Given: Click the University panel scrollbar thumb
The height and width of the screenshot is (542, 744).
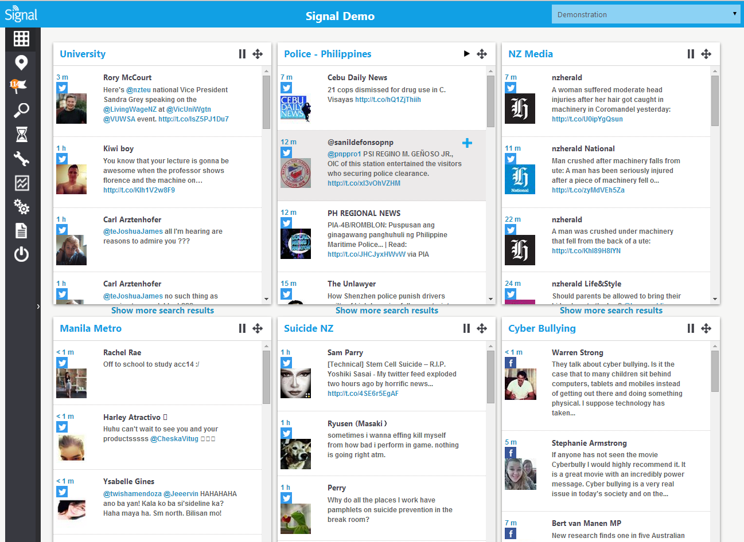Looking at the screenshot, I should pos(266,102).
